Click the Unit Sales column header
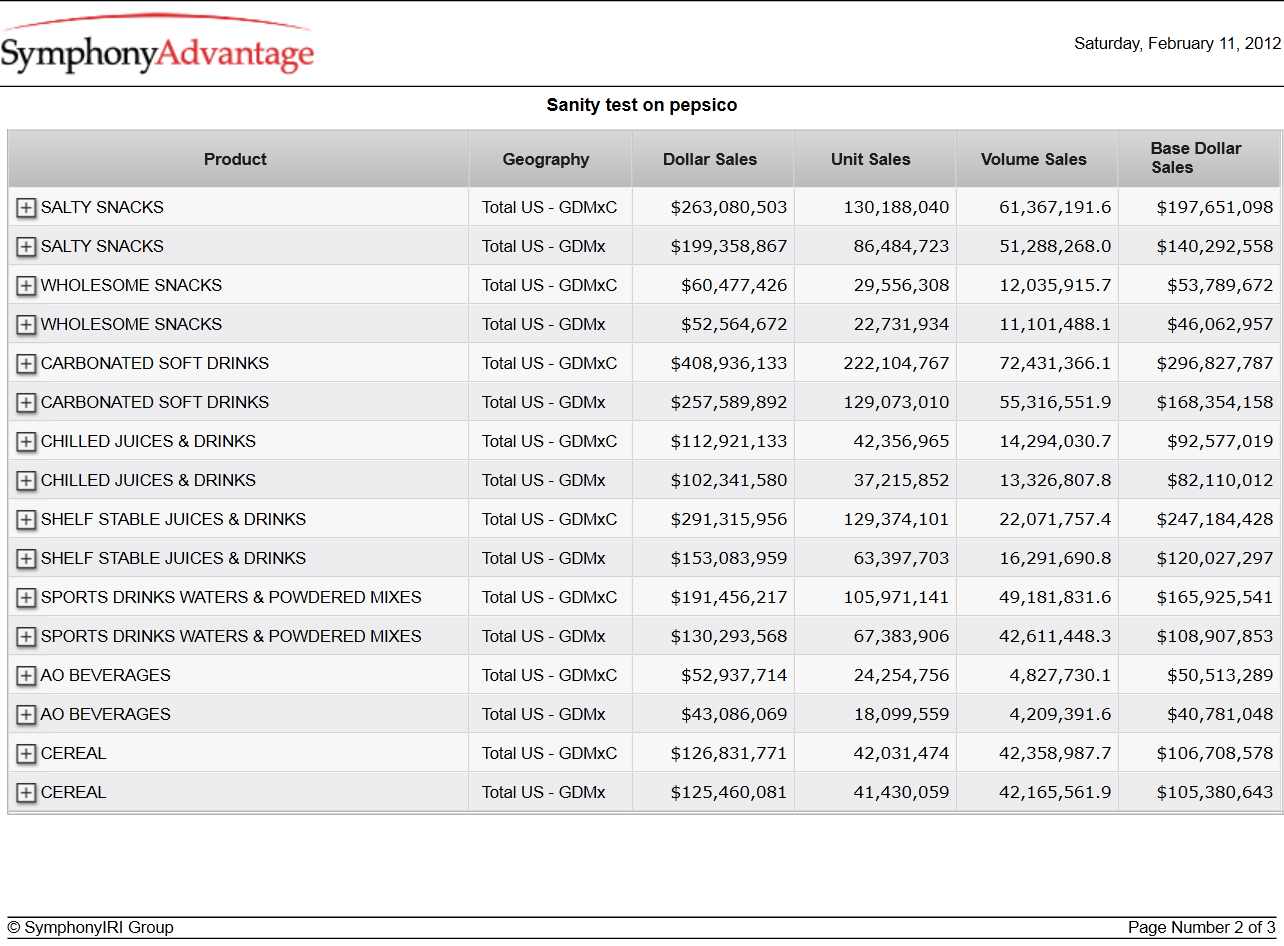This screenshot has width=1284, height=946. tap(875, 159)
